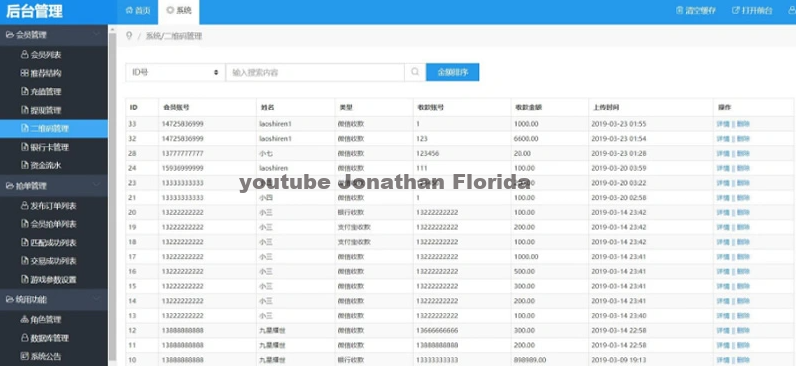Viewport: 796px width, 366px height.
Task: Click the 会员账号 column header
Action: (x=176, y=108)
